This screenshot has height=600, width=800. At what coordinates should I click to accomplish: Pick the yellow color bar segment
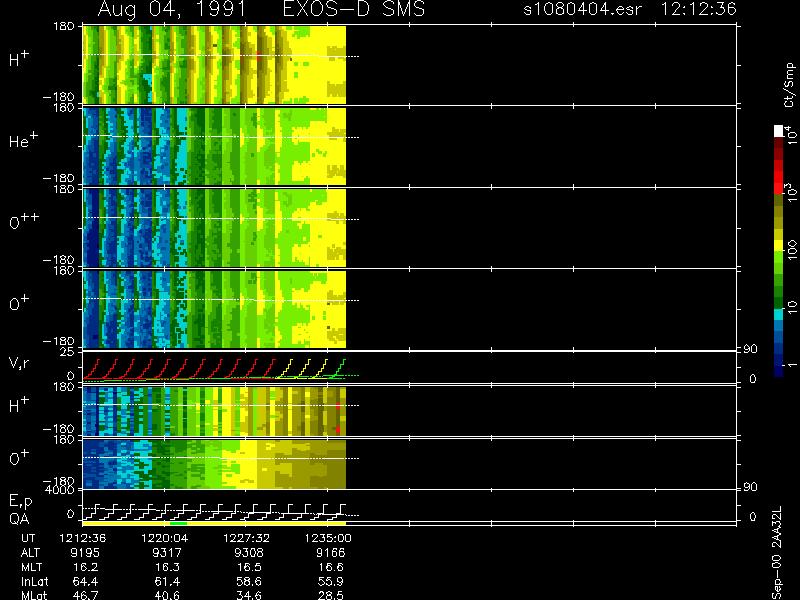[779, 246]
